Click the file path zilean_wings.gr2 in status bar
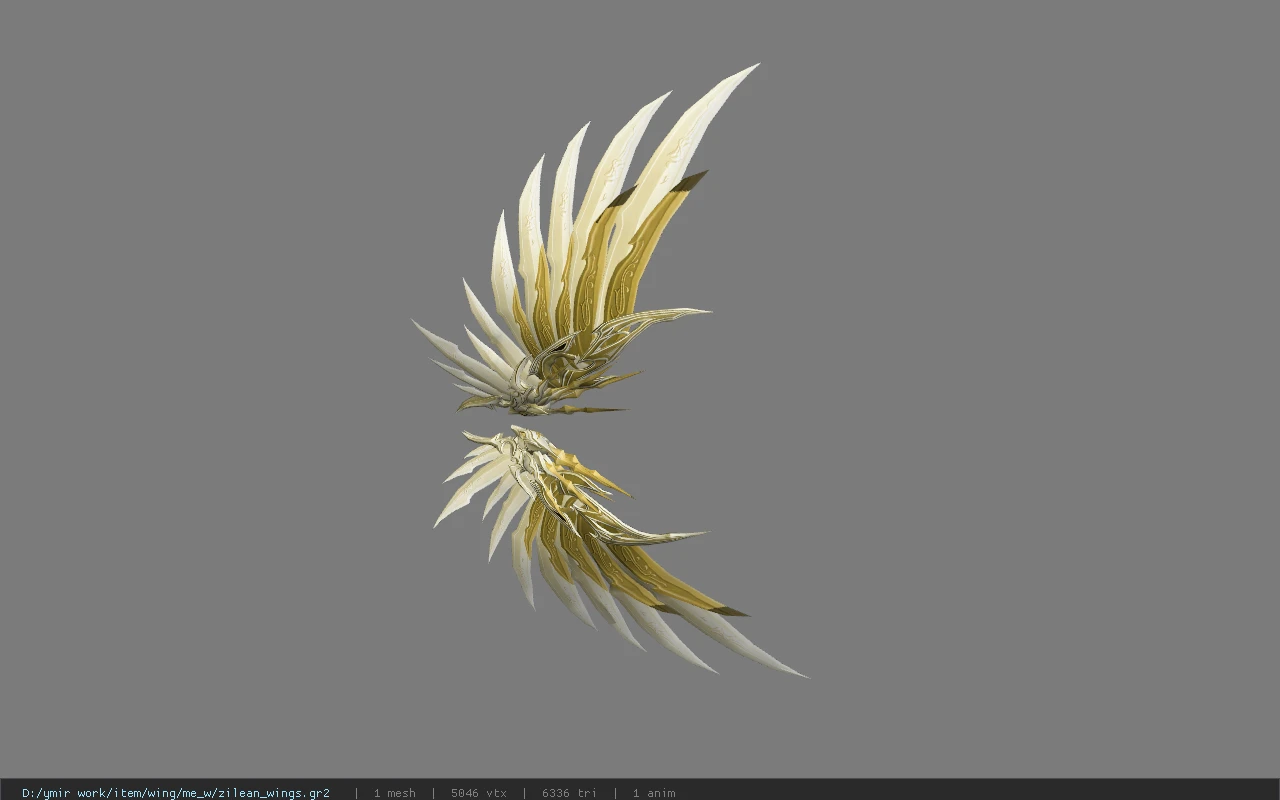The height and width of the screenshot is (800, 1280). tap(176, 793)
